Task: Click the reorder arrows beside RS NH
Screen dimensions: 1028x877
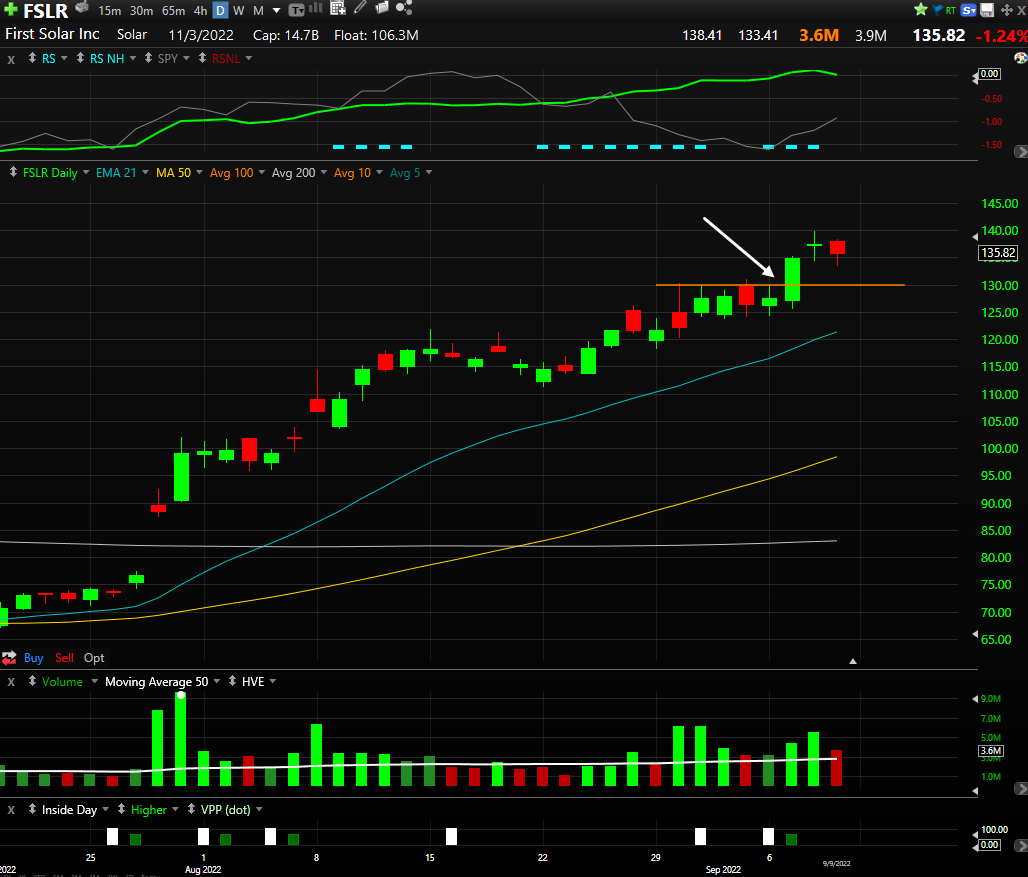Action: (80, 58)
